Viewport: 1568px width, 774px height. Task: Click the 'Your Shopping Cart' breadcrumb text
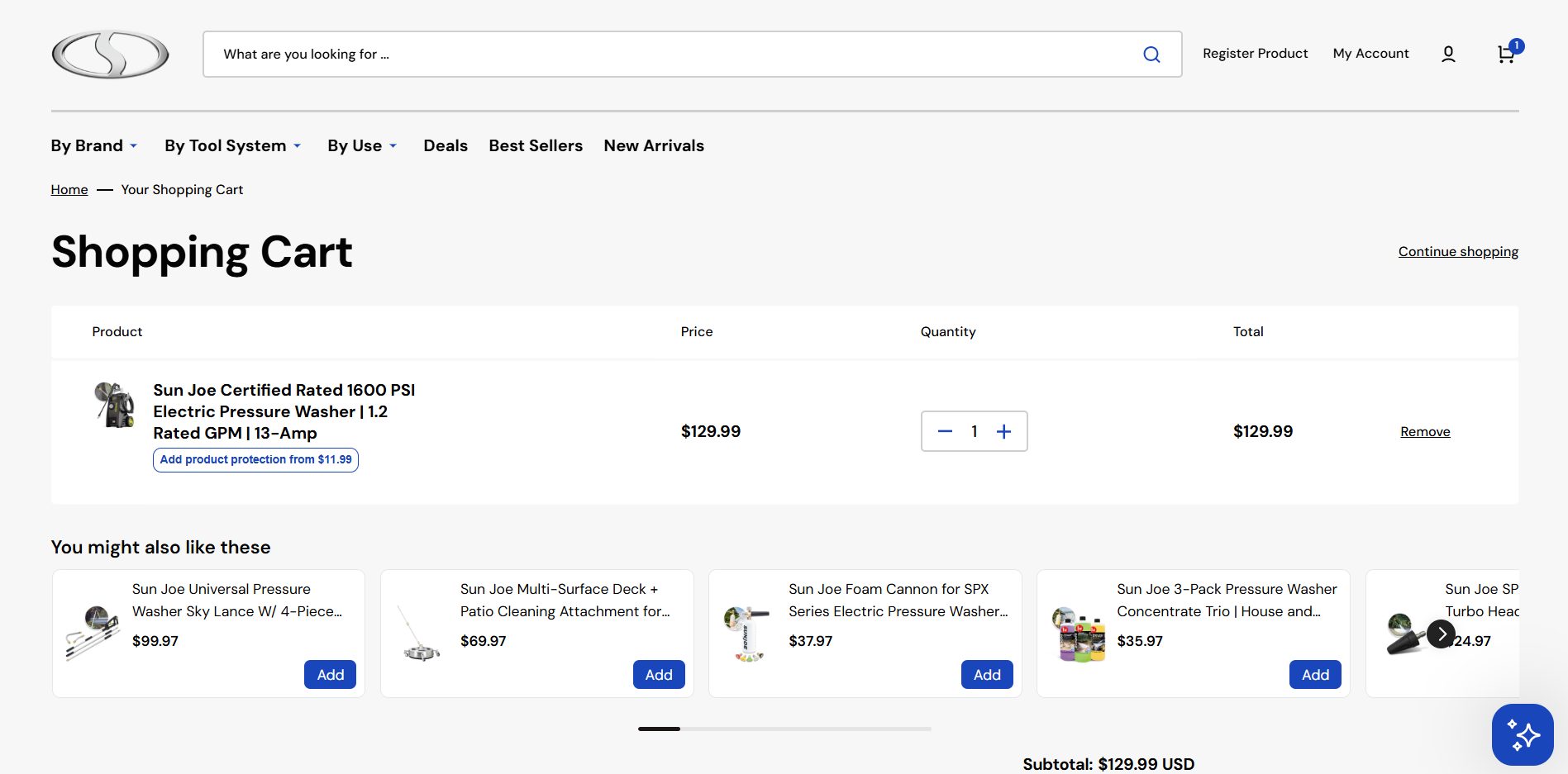click(x=182, y=190)
